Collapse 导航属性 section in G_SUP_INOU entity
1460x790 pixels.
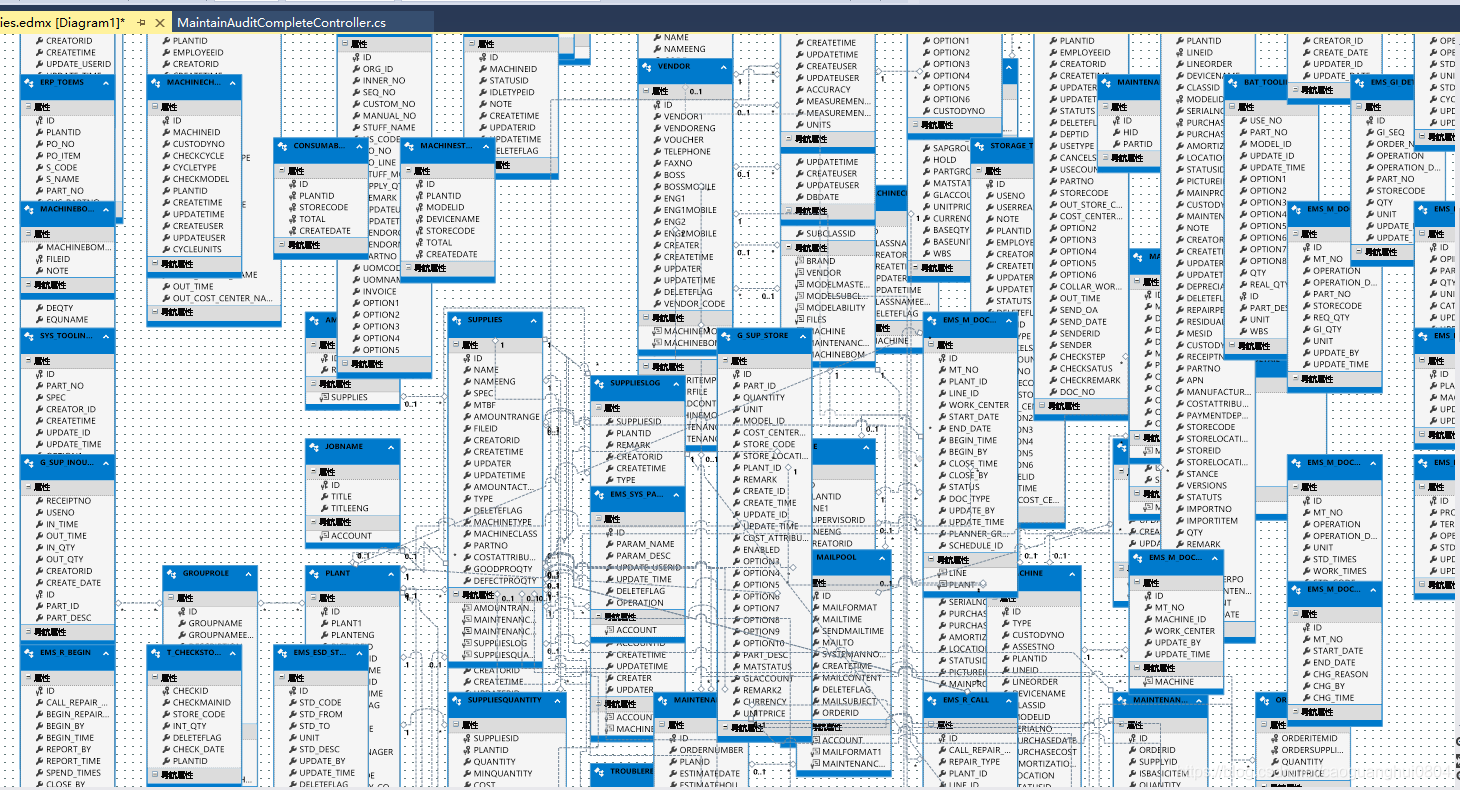[26, 632]
